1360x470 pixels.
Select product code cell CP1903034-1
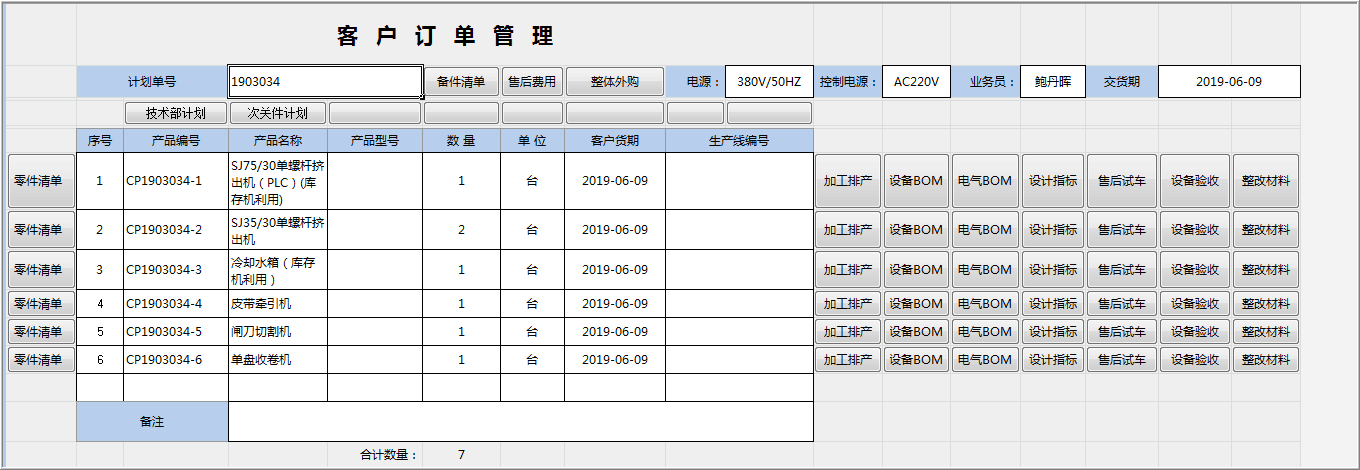176,181
